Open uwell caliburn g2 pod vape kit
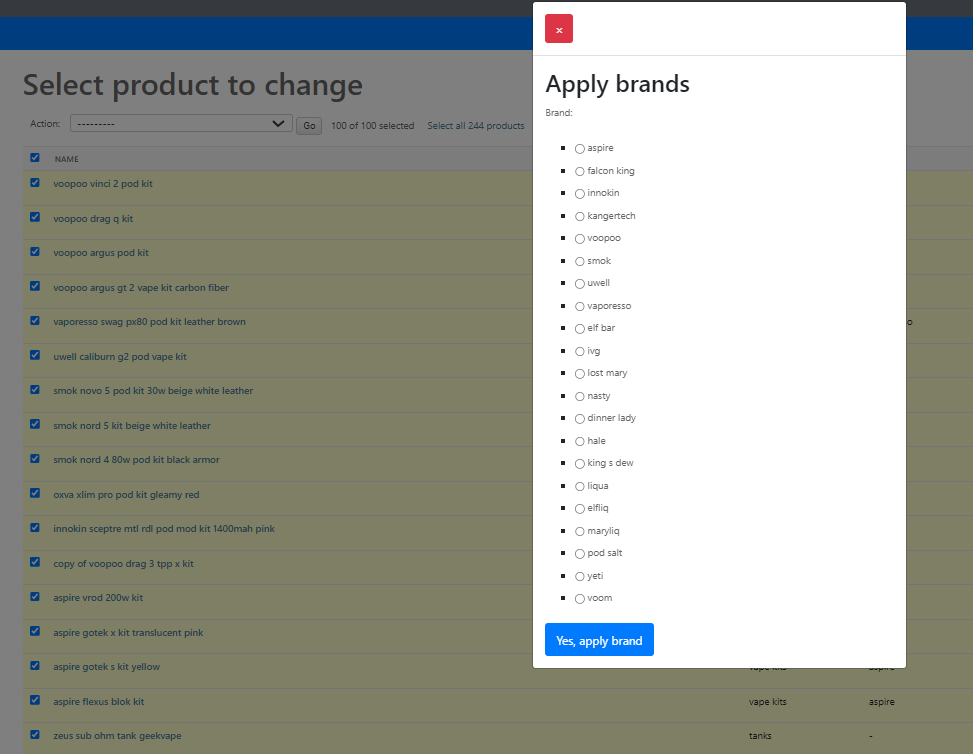Image resolution: width=973 pixels, height=754 pixels. tap(120, 357)
